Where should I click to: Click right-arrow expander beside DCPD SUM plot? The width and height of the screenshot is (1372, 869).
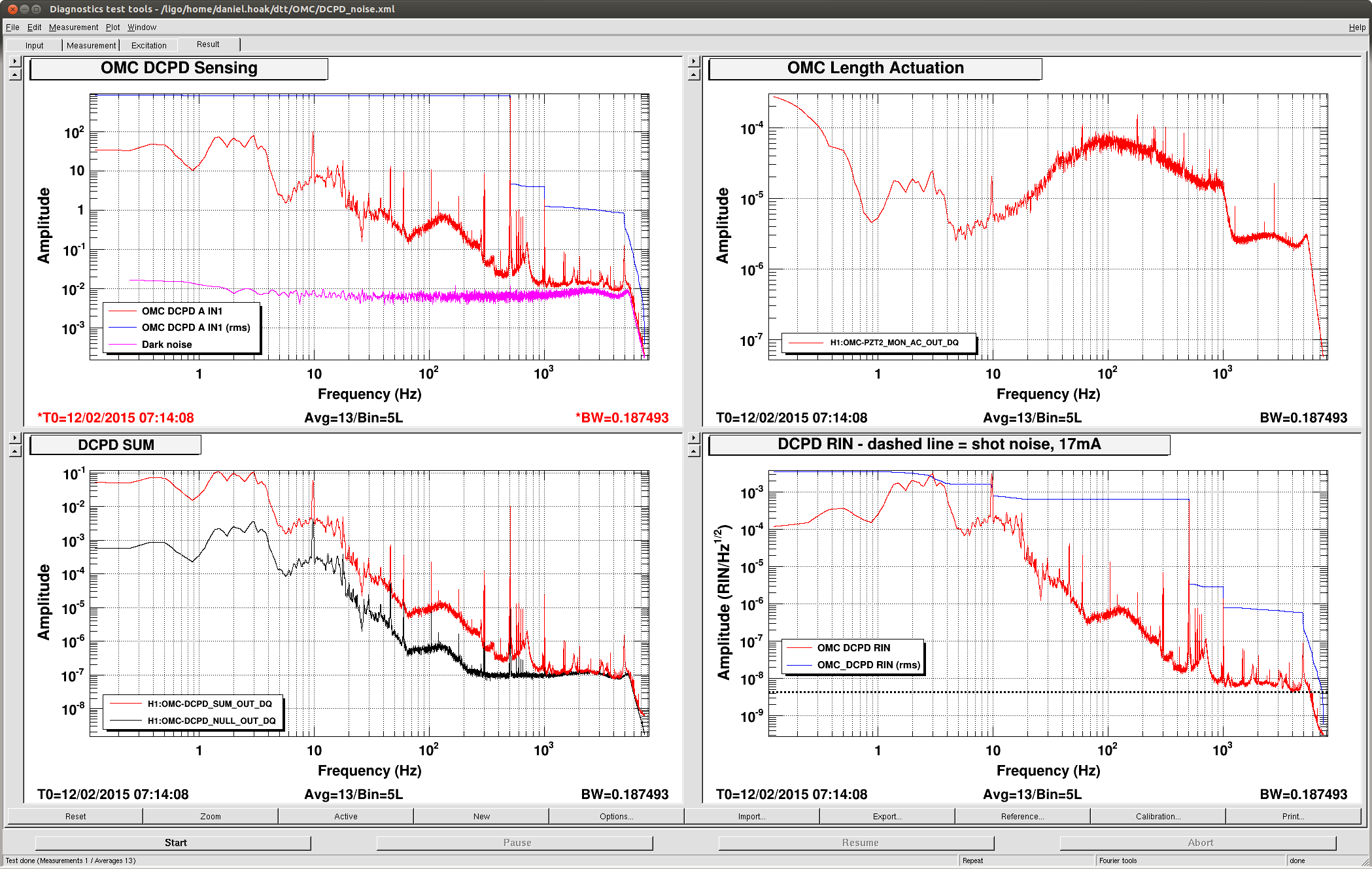16,438
